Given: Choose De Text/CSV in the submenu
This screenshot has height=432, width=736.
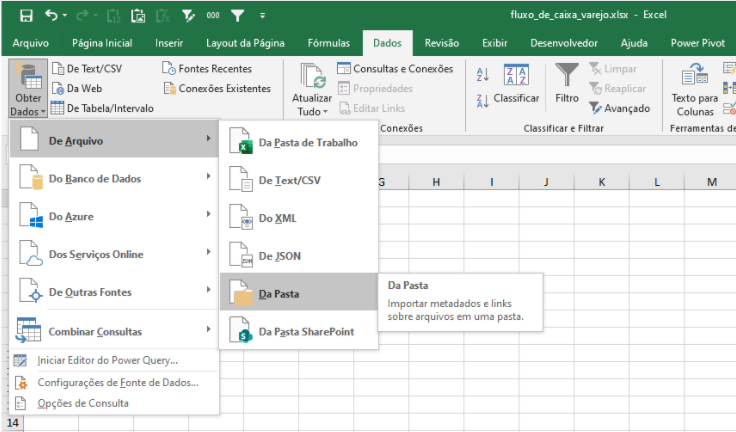Looking at the screenshot, I should click(x=299, y=180).
